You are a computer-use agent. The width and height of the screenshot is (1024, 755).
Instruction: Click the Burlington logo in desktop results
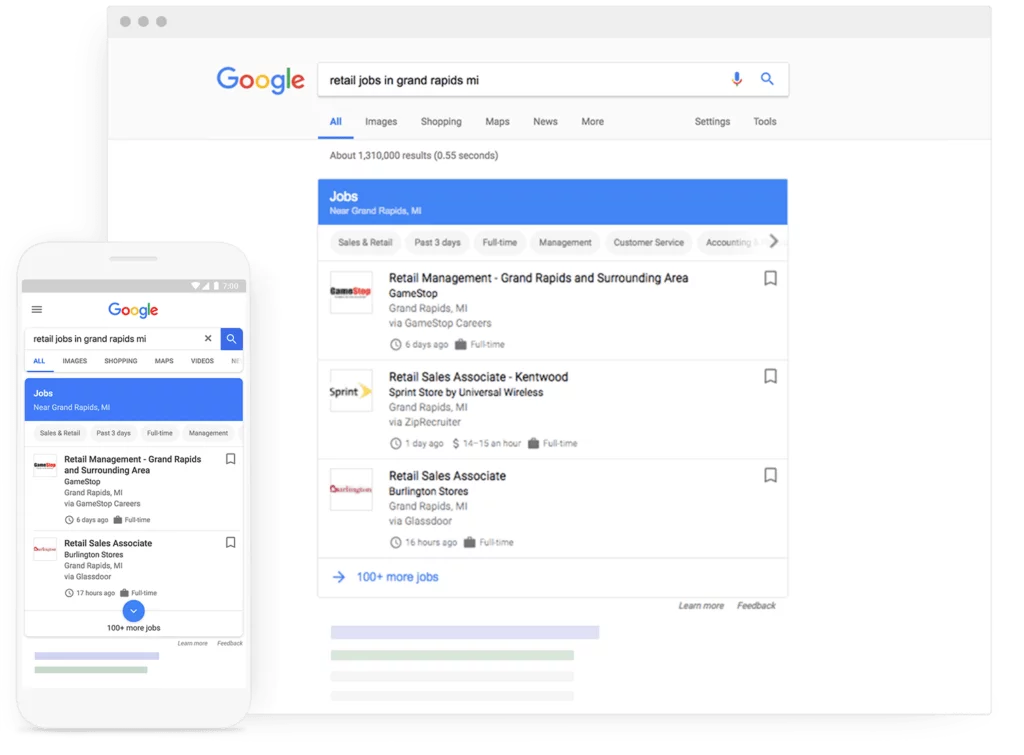point(351,490)
